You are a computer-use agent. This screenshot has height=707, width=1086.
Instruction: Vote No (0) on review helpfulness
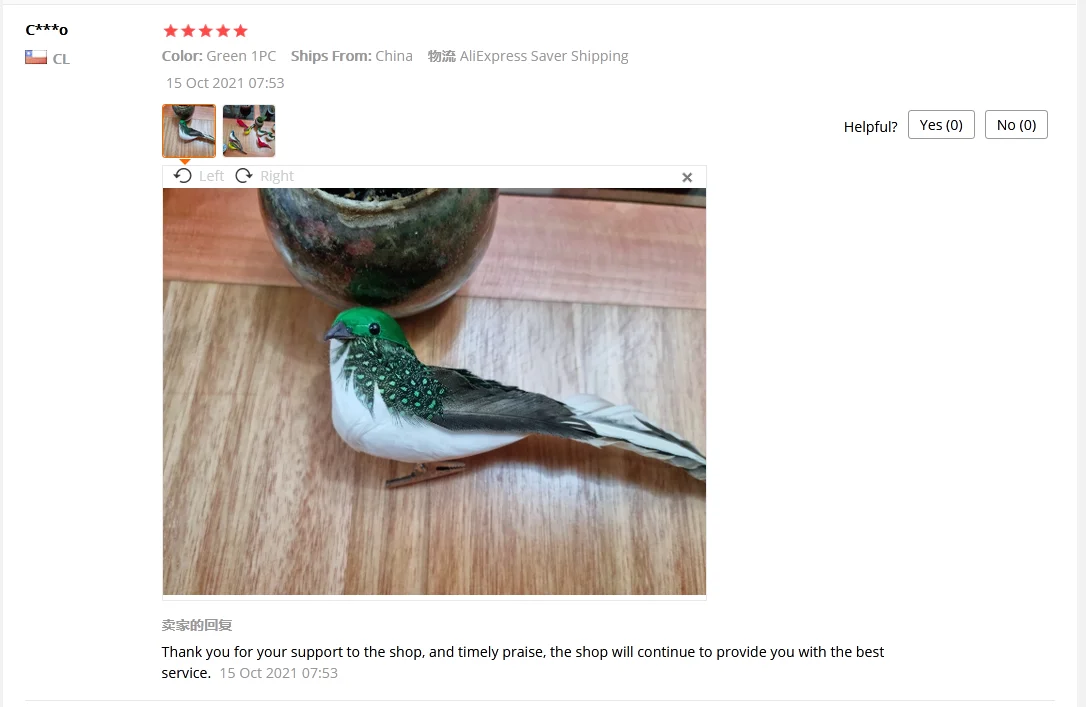1016,125
